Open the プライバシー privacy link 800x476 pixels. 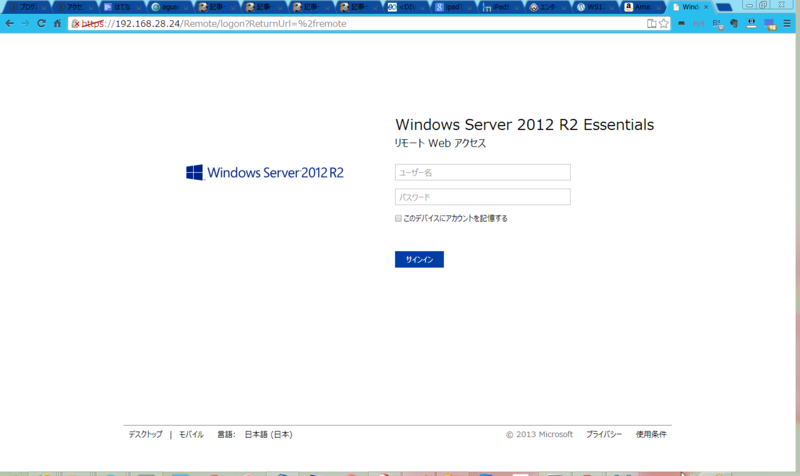tap(604, 435)
